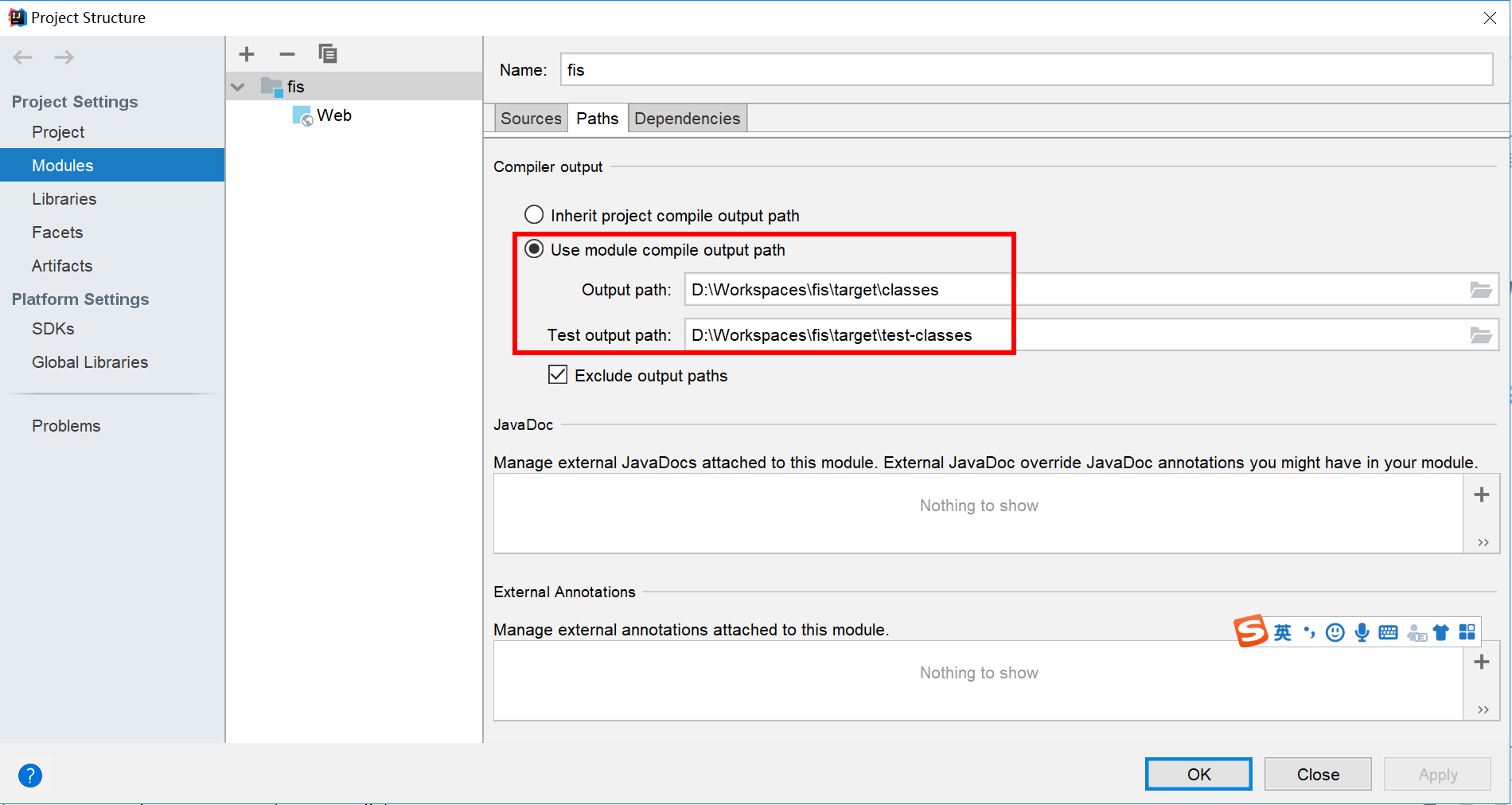Image resolution: width=1512 pixels, height=805 pixels.
Task: Click the module Name input field
Action: tap(1027, 70)
